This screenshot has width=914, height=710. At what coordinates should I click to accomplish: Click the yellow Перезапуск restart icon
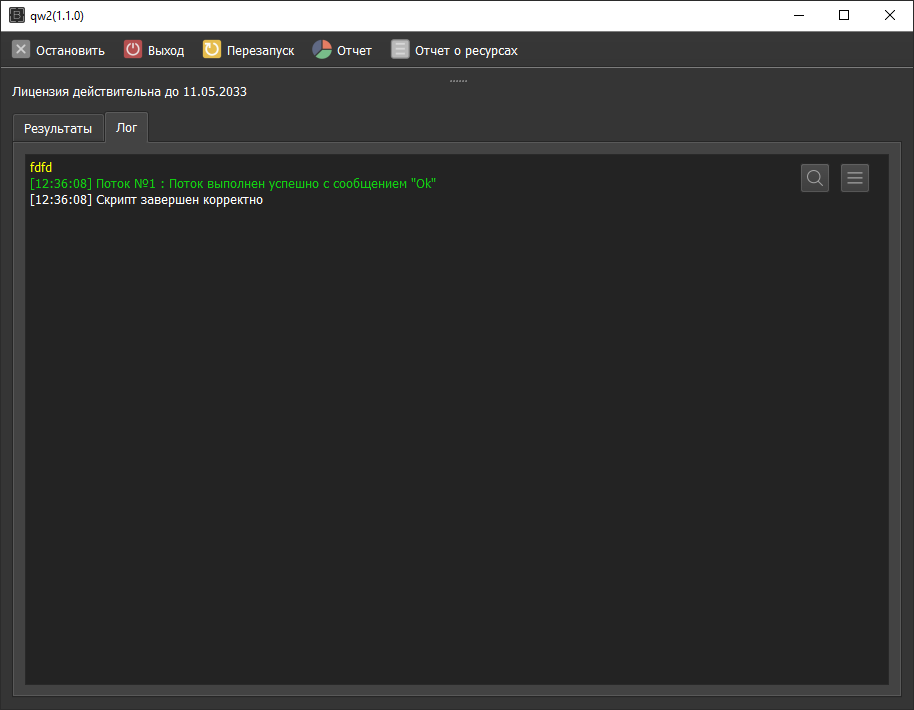click(212, 50)
